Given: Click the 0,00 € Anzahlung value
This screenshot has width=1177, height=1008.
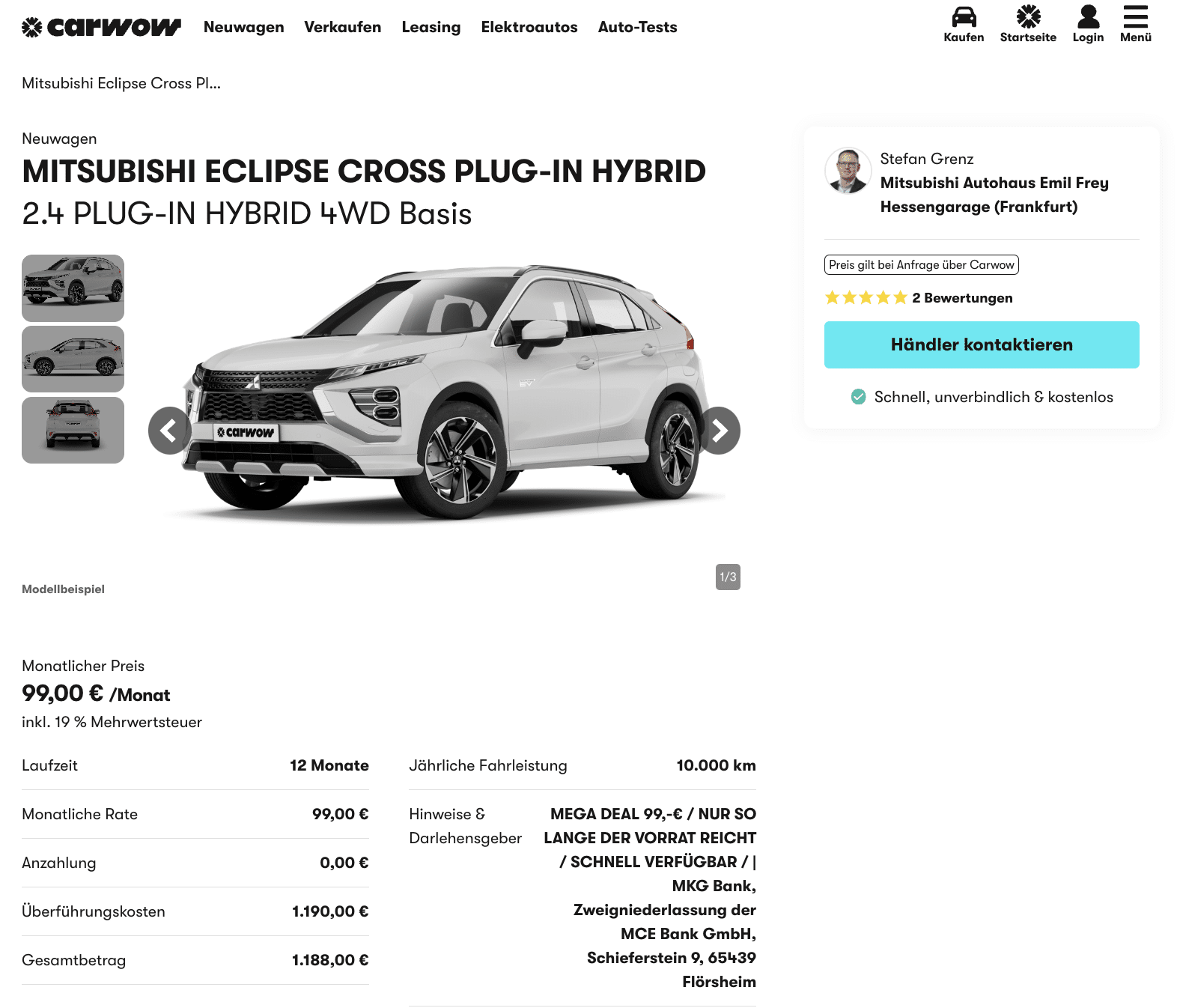Looking at the screenshot, I should click(344, 863).
